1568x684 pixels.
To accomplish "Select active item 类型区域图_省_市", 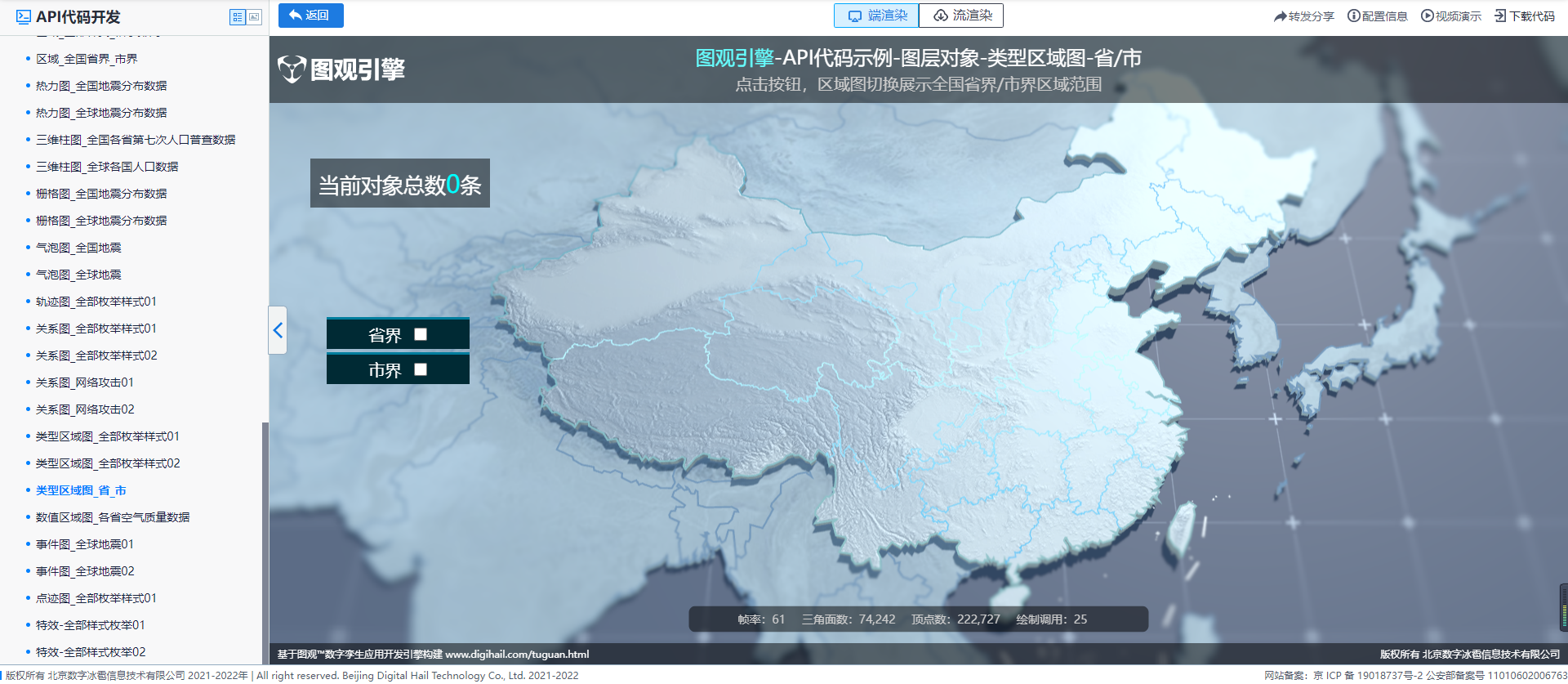I will pyautogui.click(x=81, y=490).
